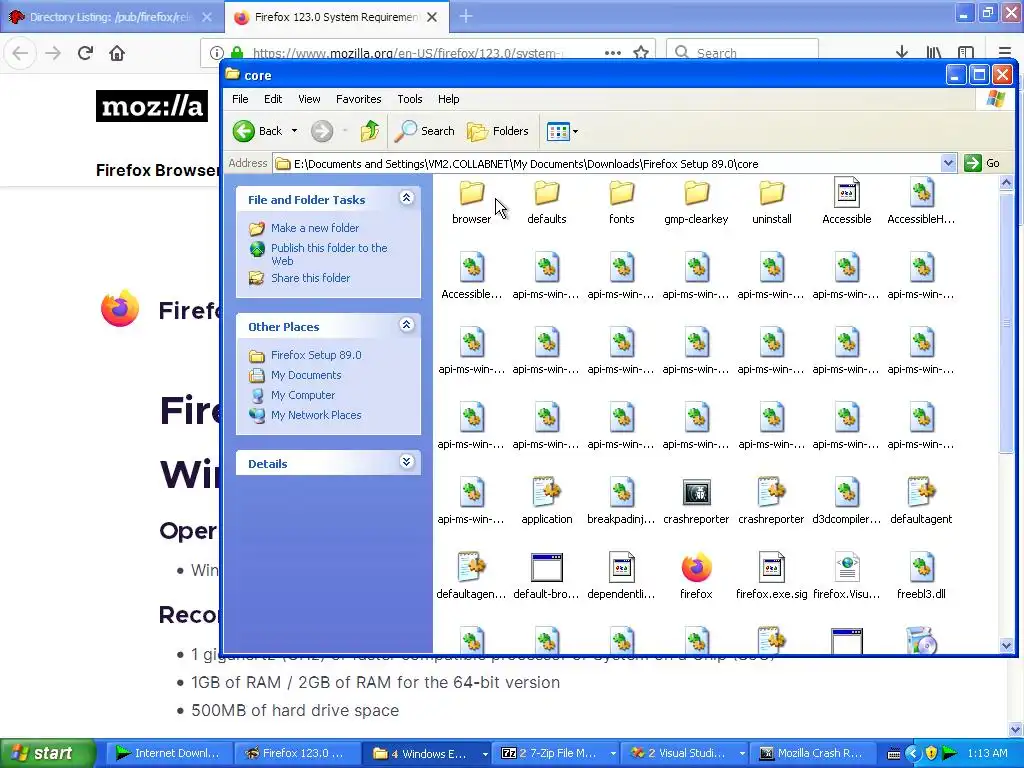Viewport: 1024px width, 768px height.
Task: Open My Documents from Other Places
Action: [x=306, y=376]
